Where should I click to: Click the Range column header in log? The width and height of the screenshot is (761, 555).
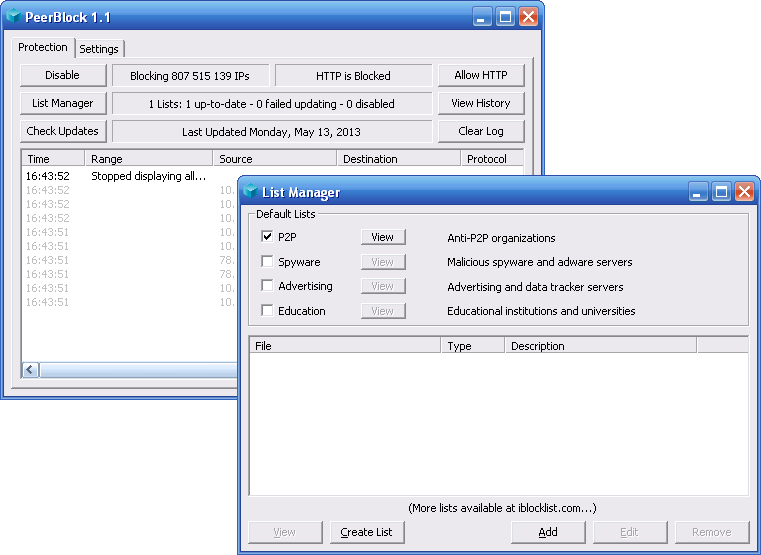pyautogui.click(x=149, y=159)
